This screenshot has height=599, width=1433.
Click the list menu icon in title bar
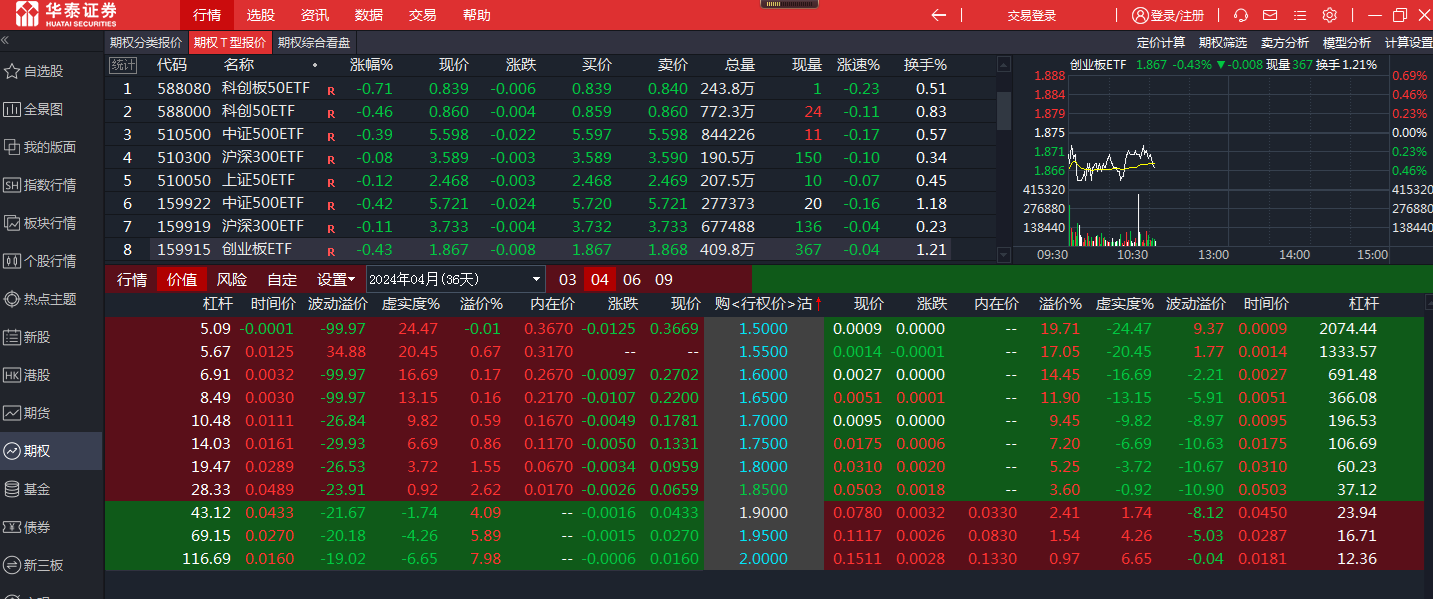[1300, 15]
